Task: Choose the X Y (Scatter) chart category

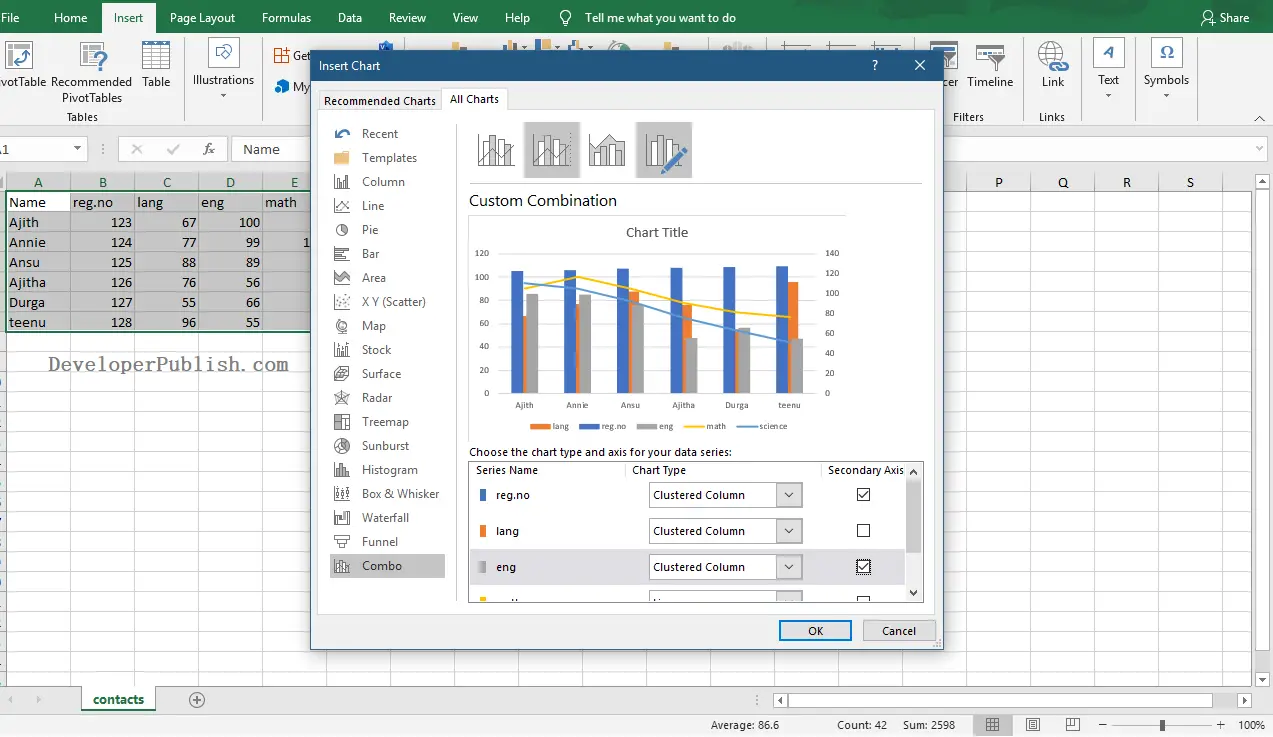Action: (x=387, y=302)
